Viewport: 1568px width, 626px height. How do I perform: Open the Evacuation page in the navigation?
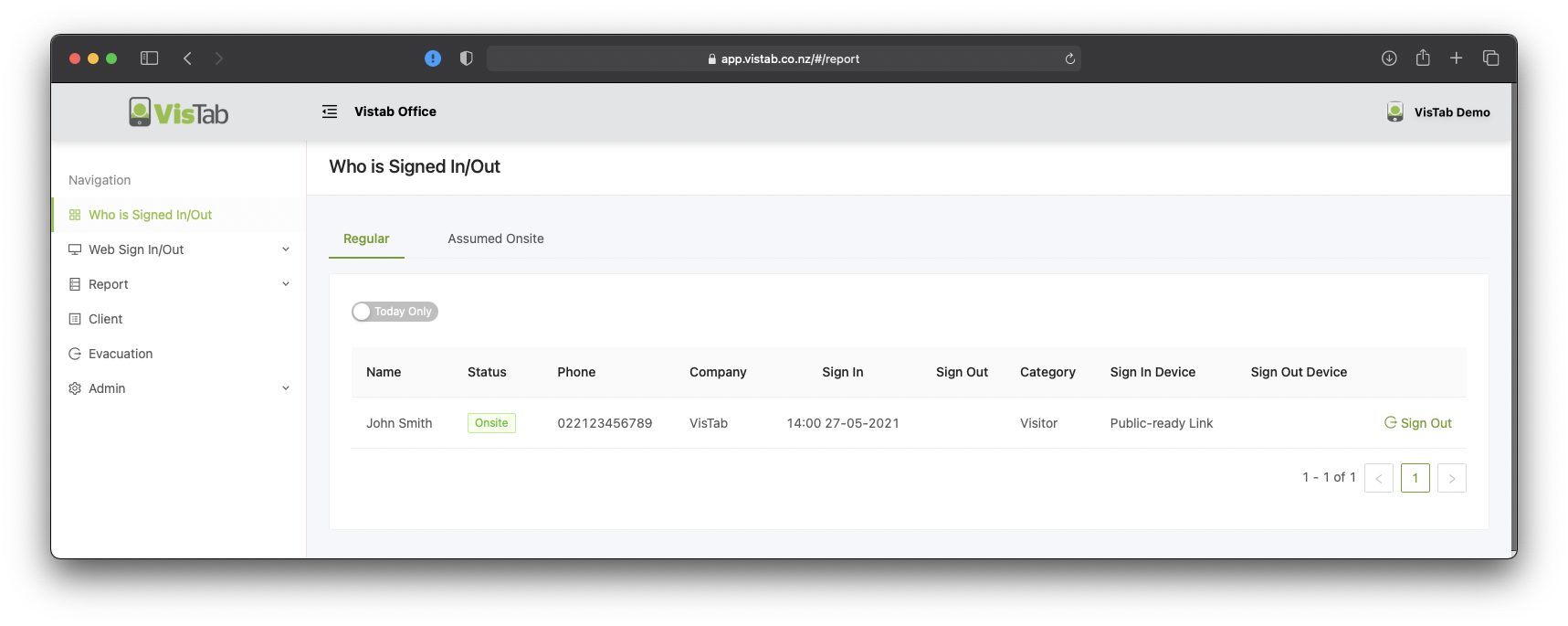(121, 354)
